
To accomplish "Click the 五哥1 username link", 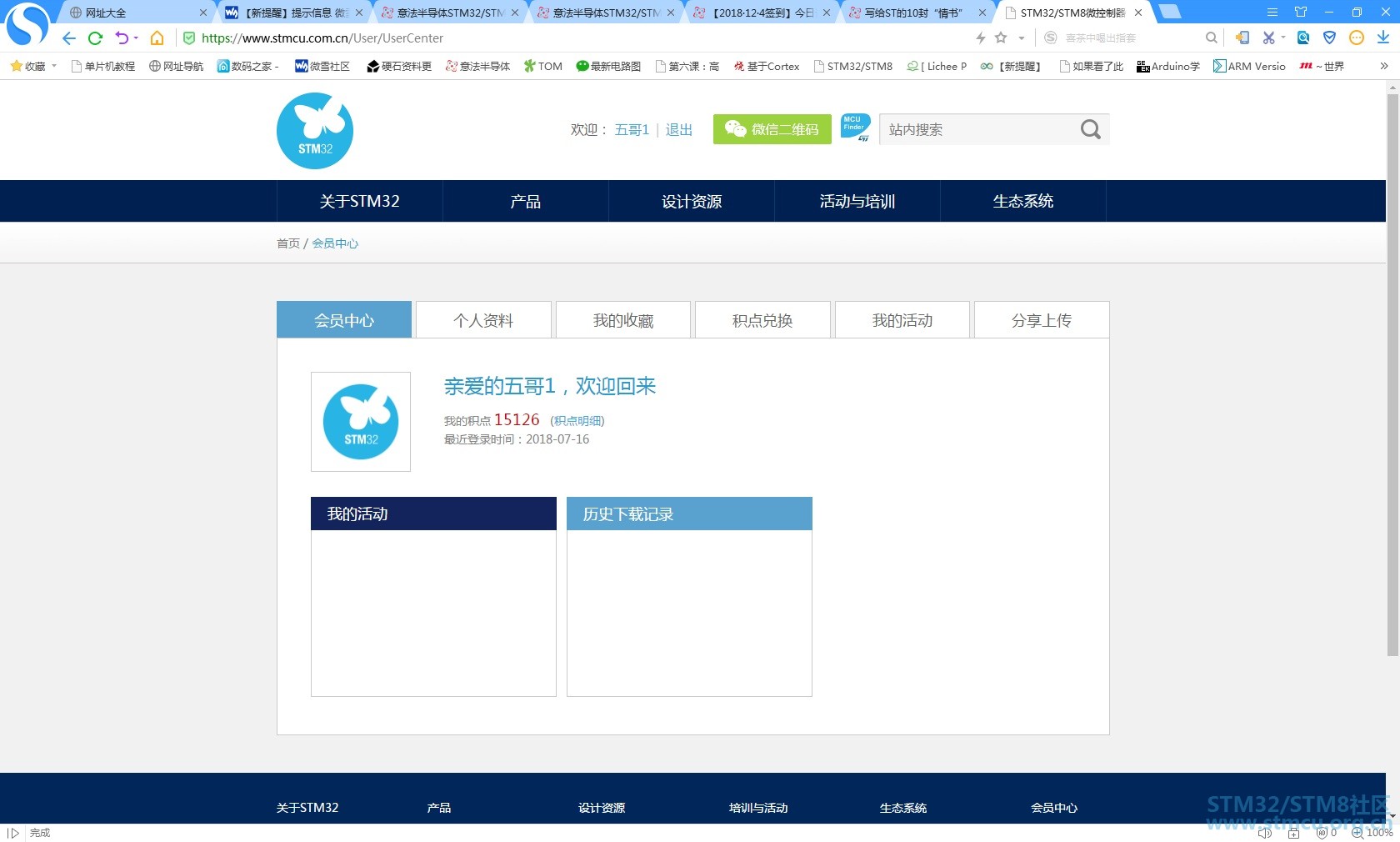I will pyautogui.click(x=632, y=129).
